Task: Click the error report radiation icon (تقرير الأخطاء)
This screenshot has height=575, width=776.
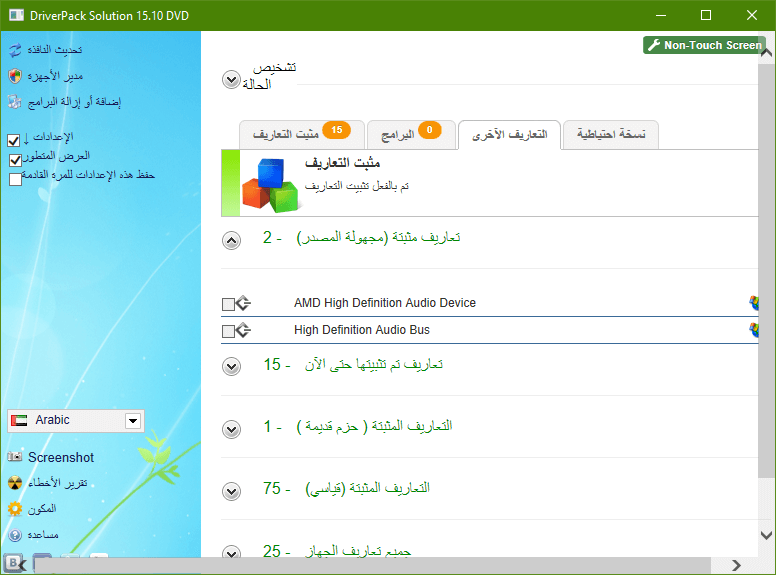Action: (x=15, y=483)
